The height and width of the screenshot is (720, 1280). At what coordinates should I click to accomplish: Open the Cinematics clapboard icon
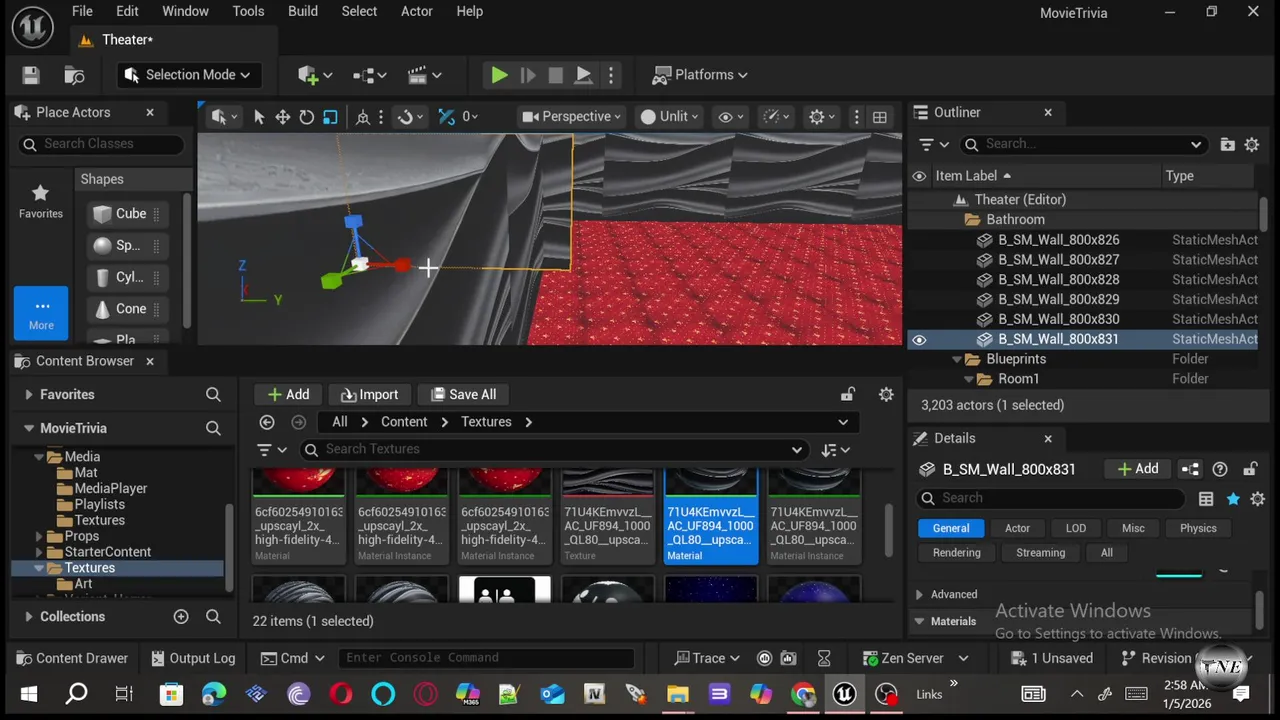pos(424,75)
